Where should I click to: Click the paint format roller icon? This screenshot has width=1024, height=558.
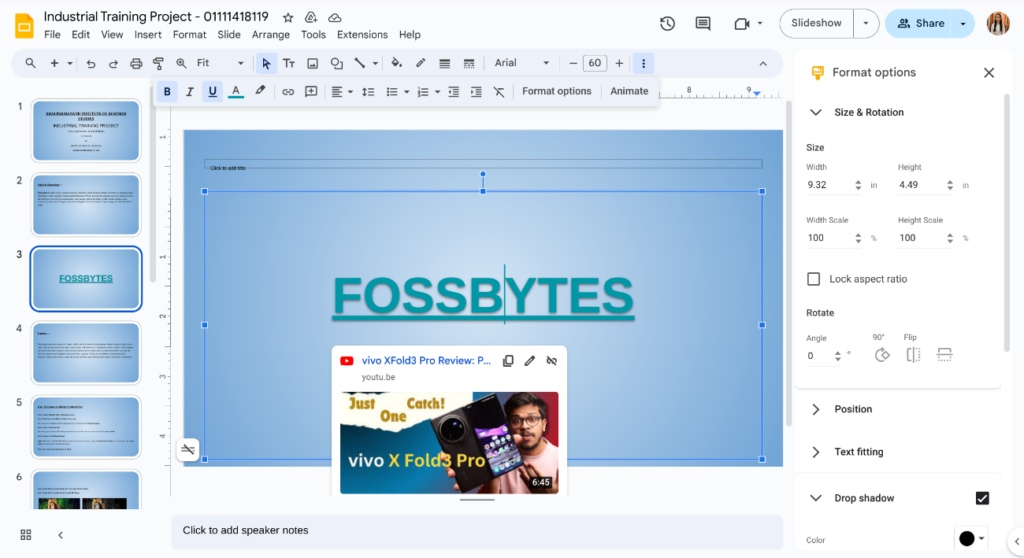pos(158,63)
